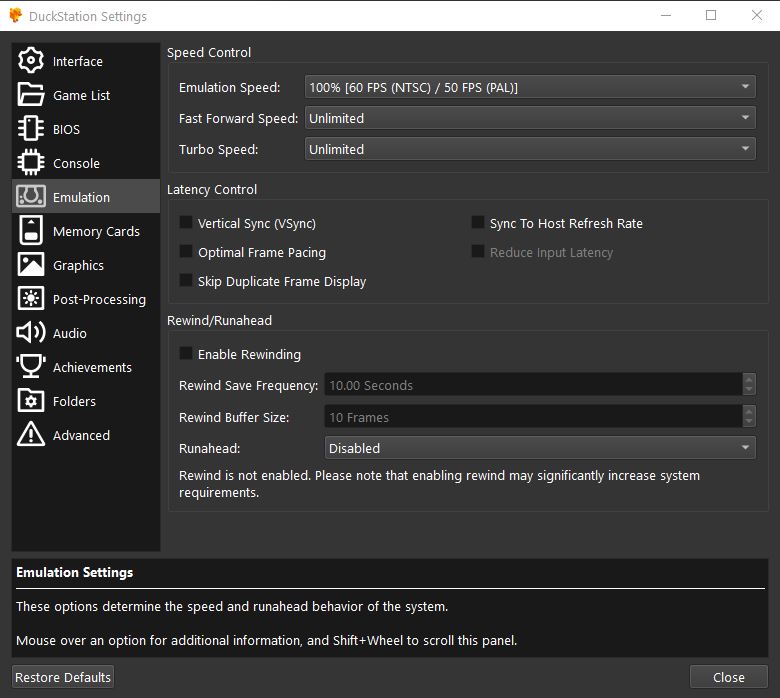Screen dimensions: 780x698
Task: Click the "Speed Control" group title
Action: click(x=209, y=52)
